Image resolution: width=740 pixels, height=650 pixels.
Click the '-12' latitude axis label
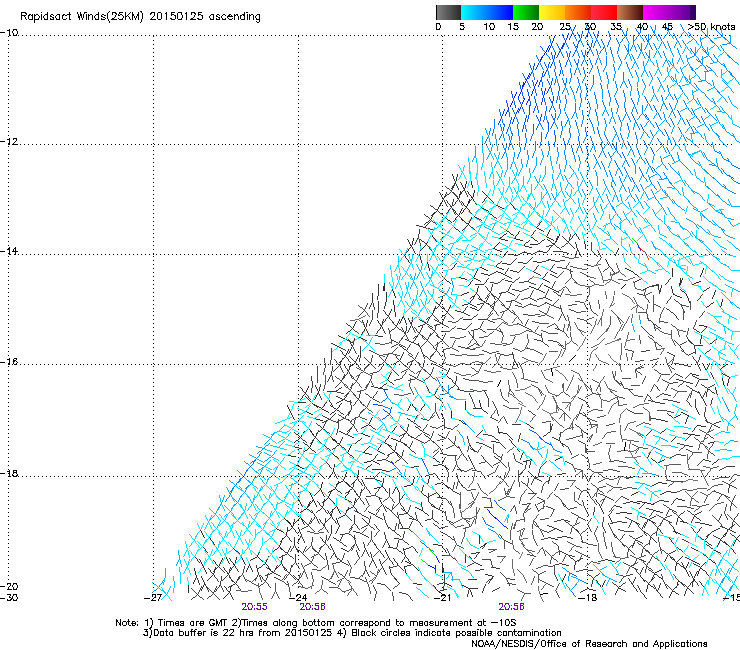(9, 142)
